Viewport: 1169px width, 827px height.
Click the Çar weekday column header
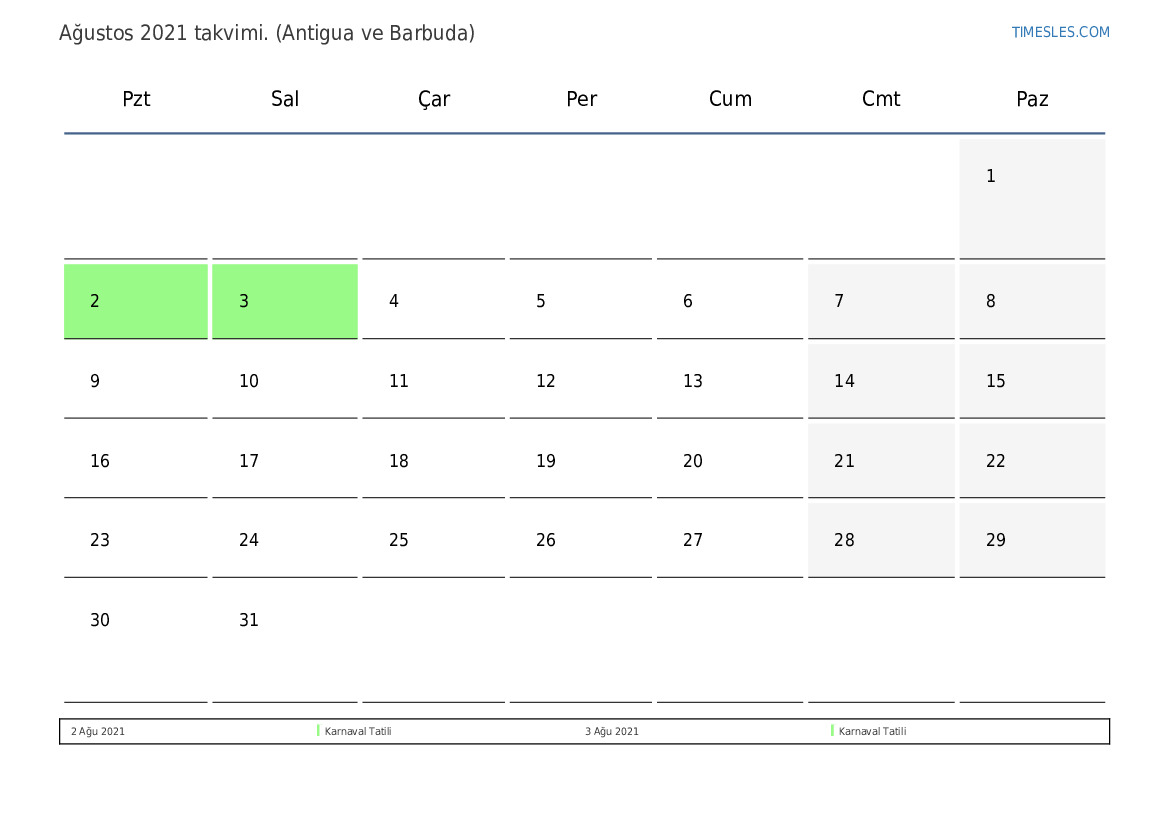tap(434, 99)
